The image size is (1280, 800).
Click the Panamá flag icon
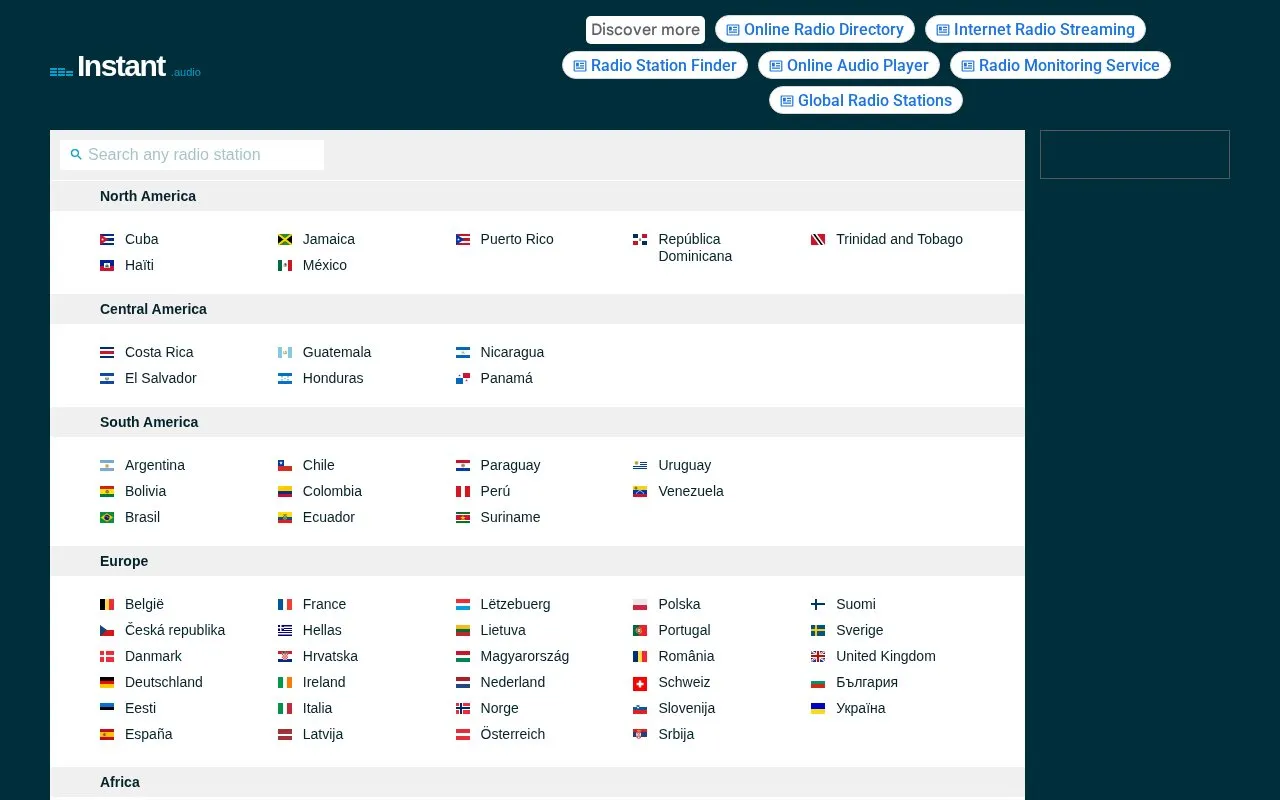click(463, 379)
